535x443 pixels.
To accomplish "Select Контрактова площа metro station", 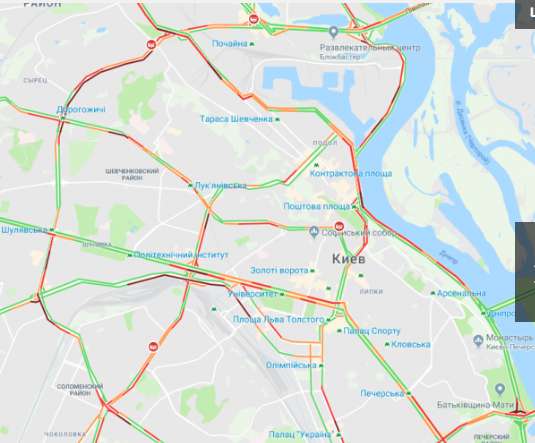I will [351, 173].
